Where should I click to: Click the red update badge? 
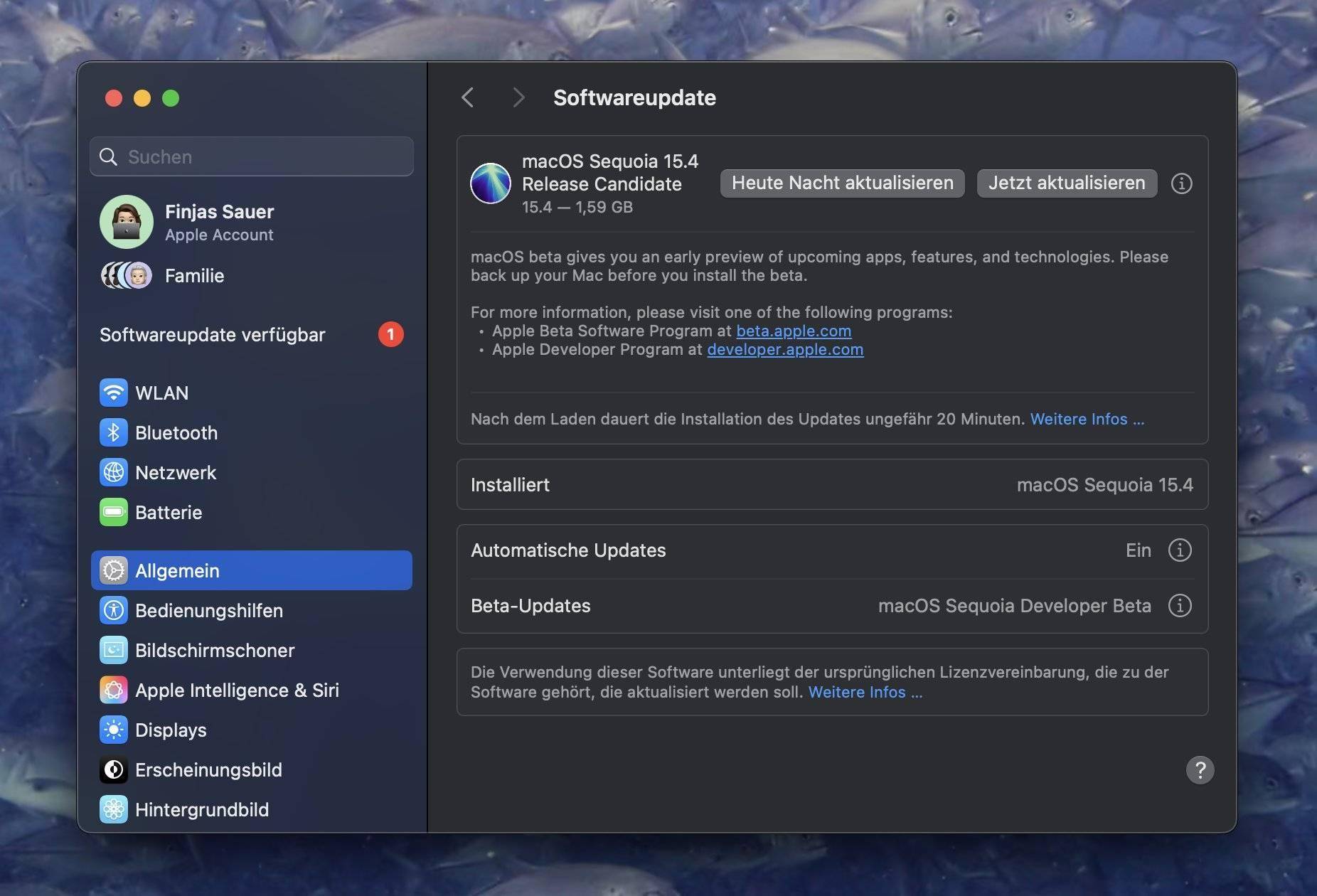pyautogui.click(x=390, y=334)
